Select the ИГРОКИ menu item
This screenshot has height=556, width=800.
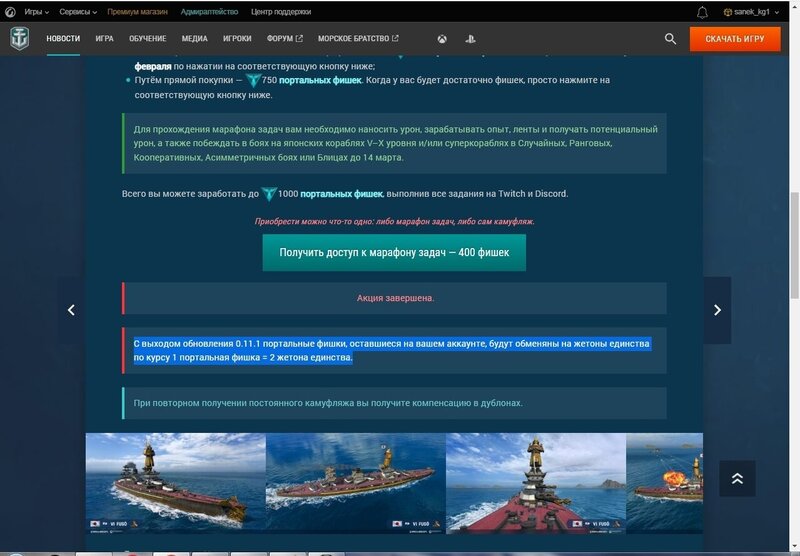(x=237, y=39)
